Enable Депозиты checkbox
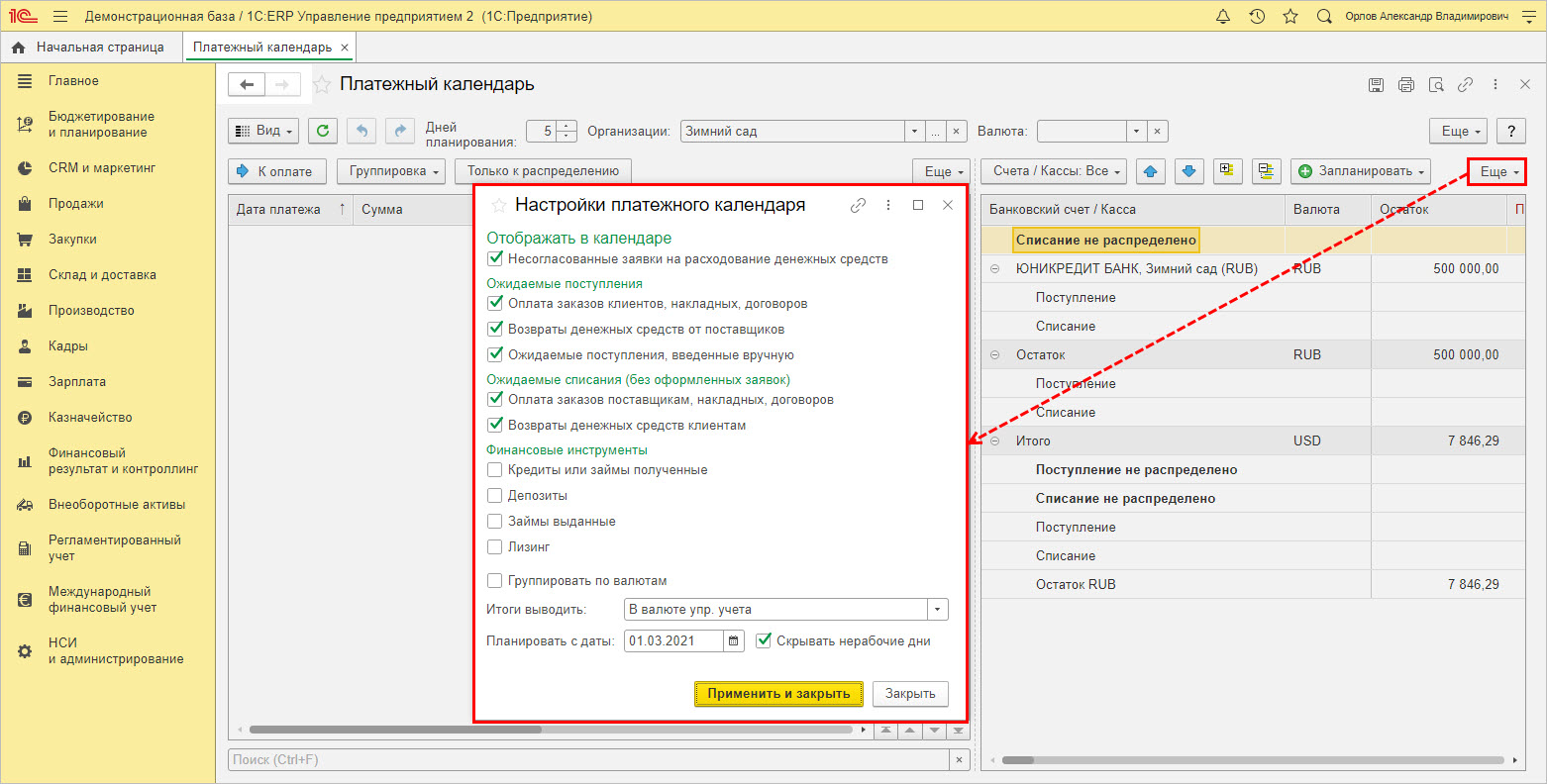Image resolution: width=1547 pixels, height=784 pixels. tap(495, 495)
